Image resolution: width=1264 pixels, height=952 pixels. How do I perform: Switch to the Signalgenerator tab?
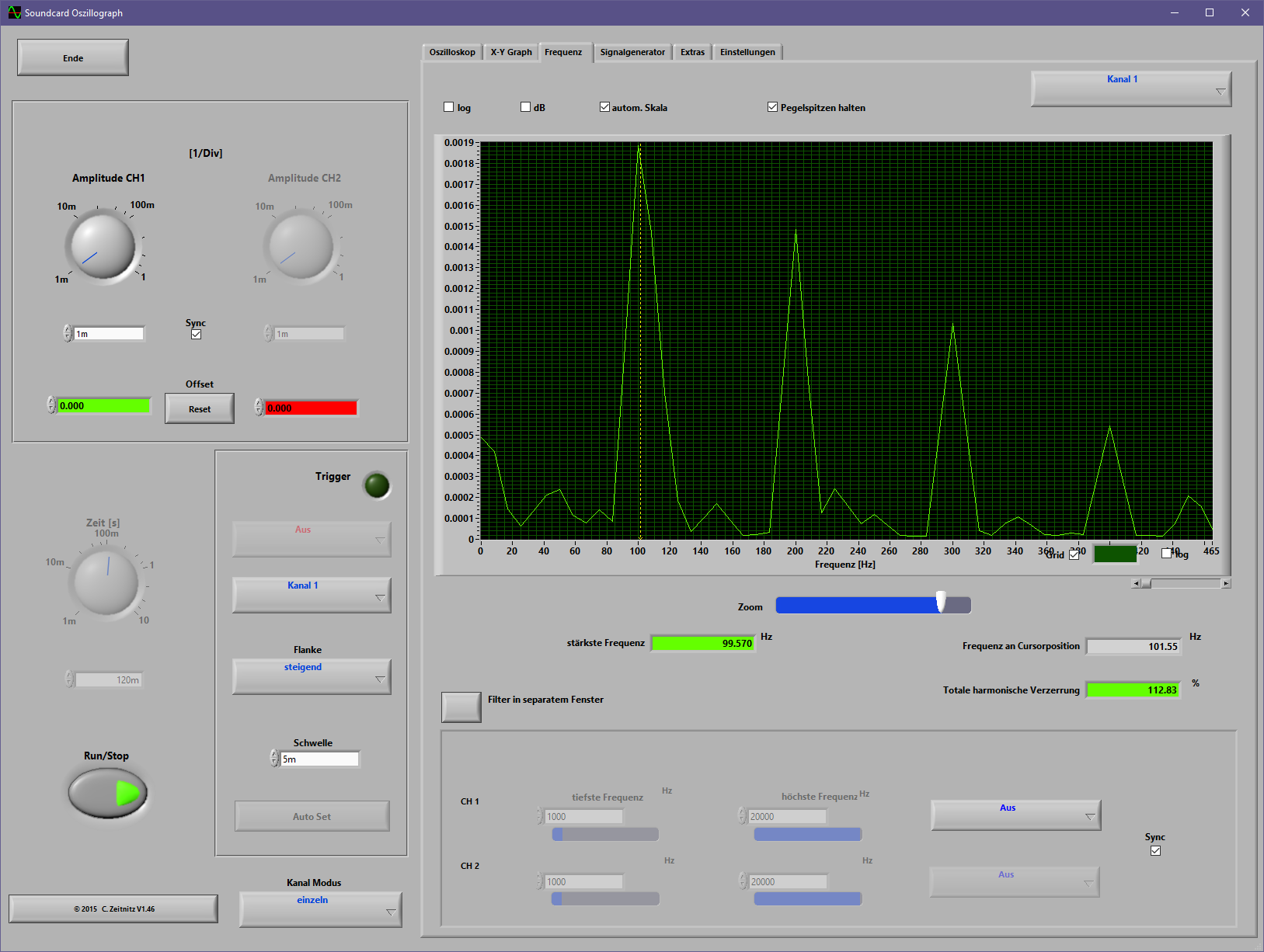click(x=632, y=52)
